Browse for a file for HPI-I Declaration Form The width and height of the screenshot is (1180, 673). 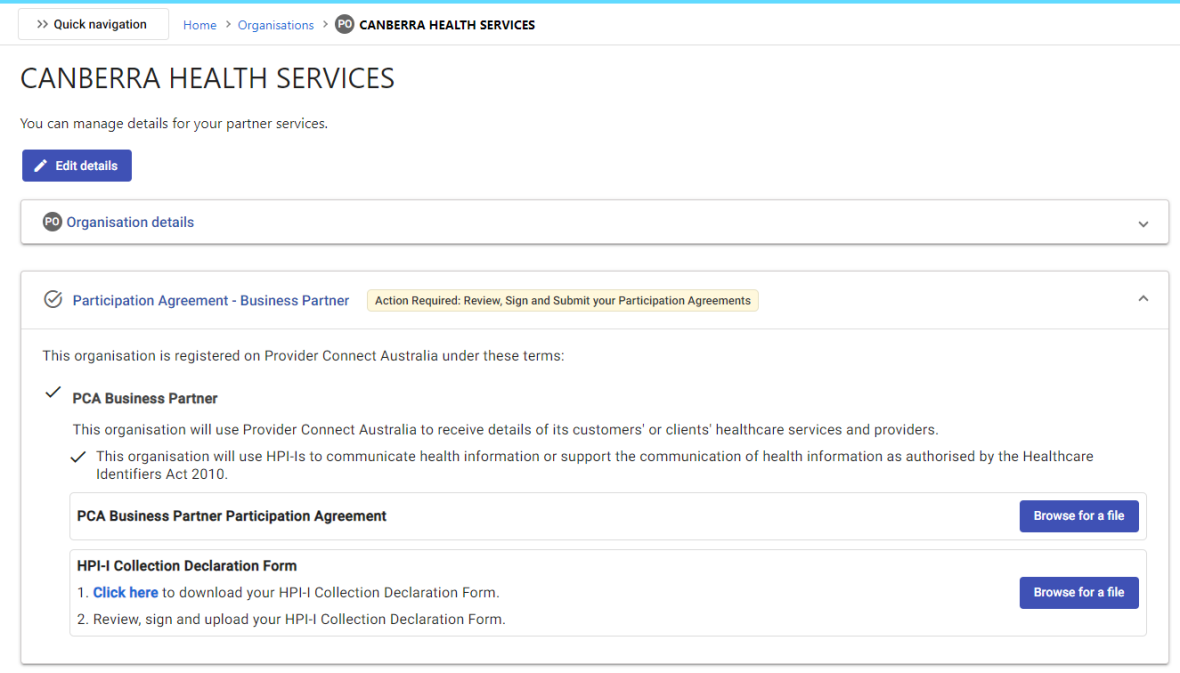(1078, 592)
